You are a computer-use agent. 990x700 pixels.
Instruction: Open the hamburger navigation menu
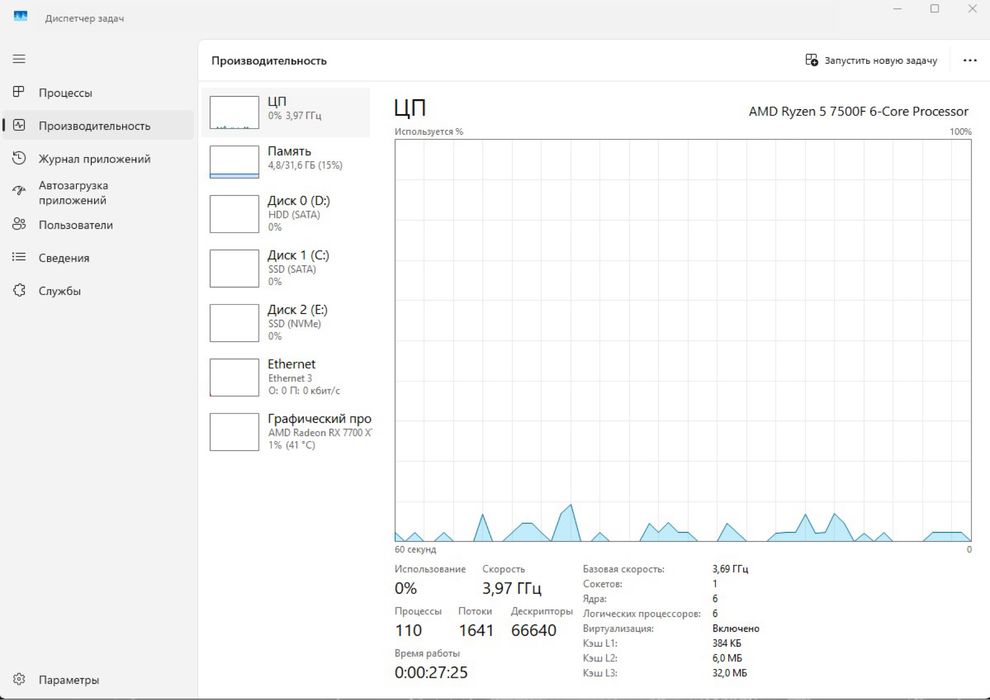point(19,59)
